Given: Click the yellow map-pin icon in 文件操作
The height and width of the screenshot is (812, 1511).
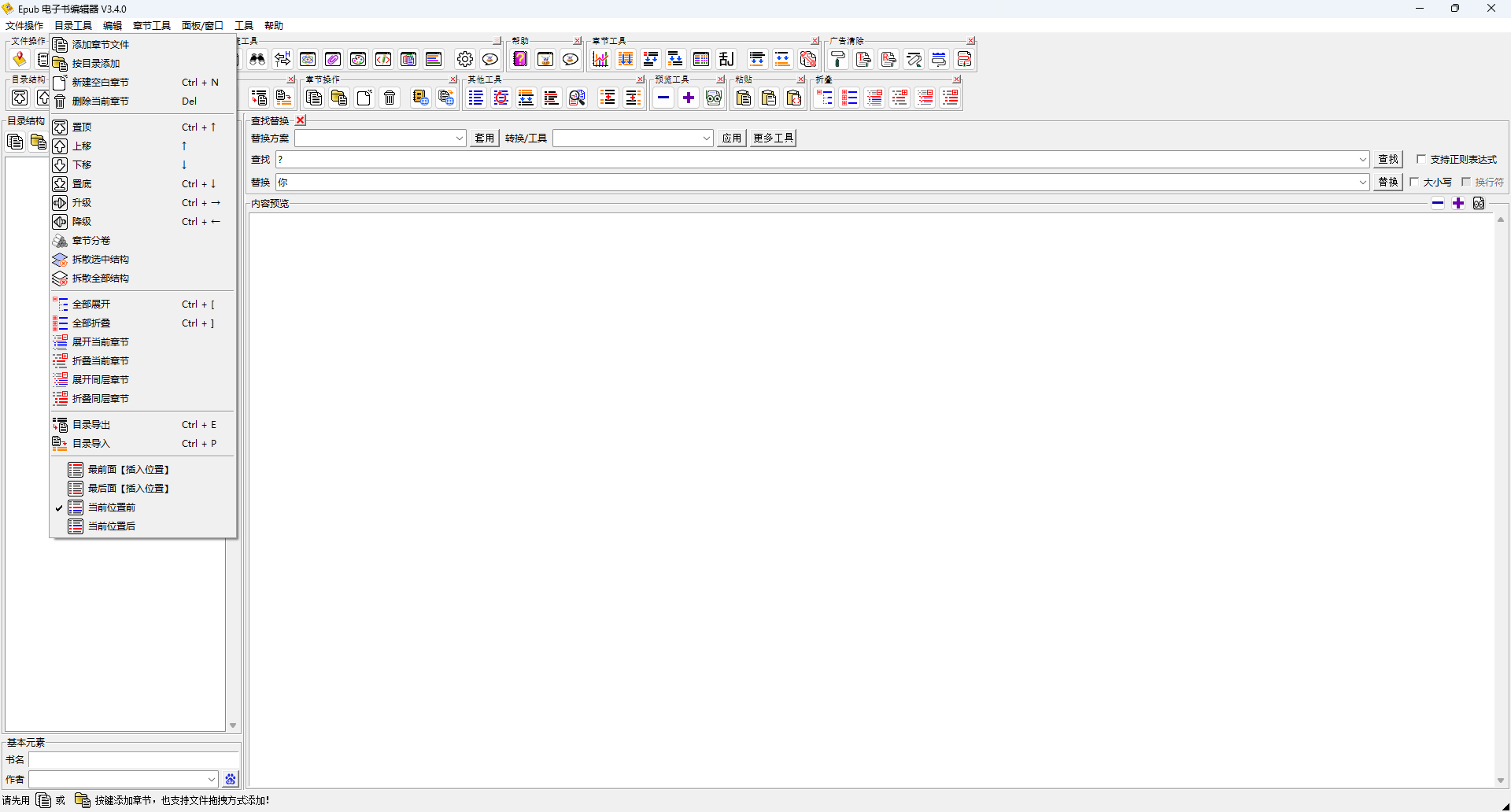Looking at the screenshot, I should coord(20,59).
